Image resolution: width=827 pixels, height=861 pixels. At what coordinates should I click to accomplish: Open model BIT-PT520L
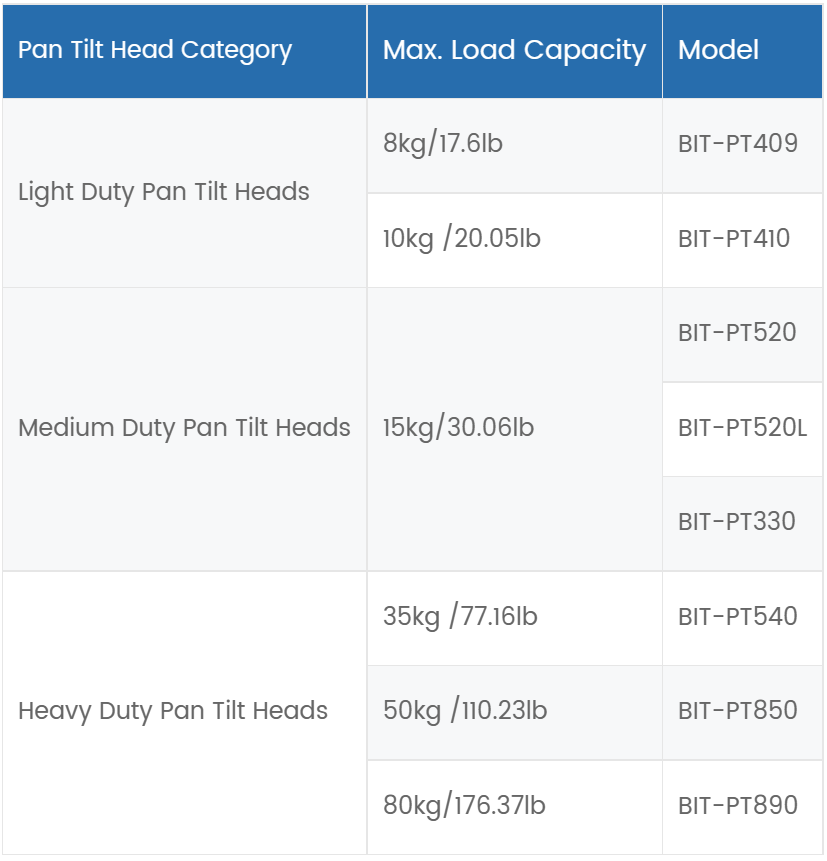(742, 429)
